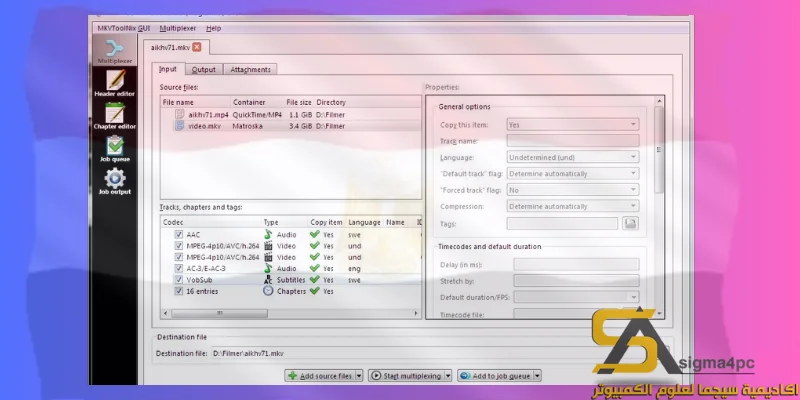Switch to the Output tab
The width and height of the screenshot is (800, 400).
coord(204,69)
